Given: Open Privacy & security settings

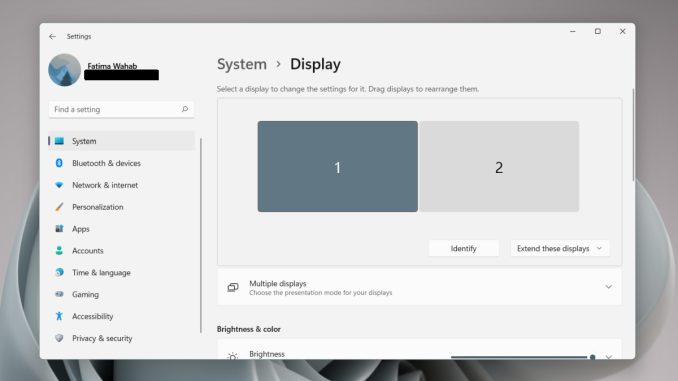Looking at the screenshot, I should [122, 338].
